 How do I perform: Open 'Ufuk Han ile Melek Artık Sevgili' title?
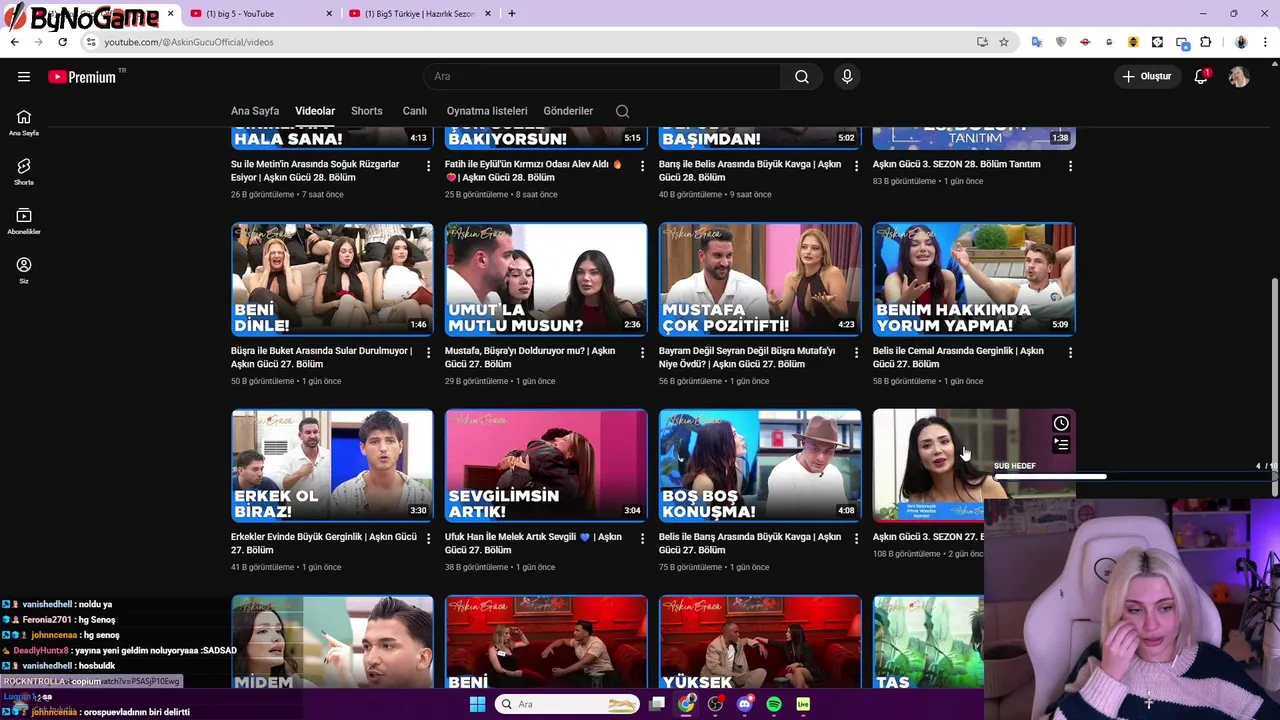coord(533,543)
